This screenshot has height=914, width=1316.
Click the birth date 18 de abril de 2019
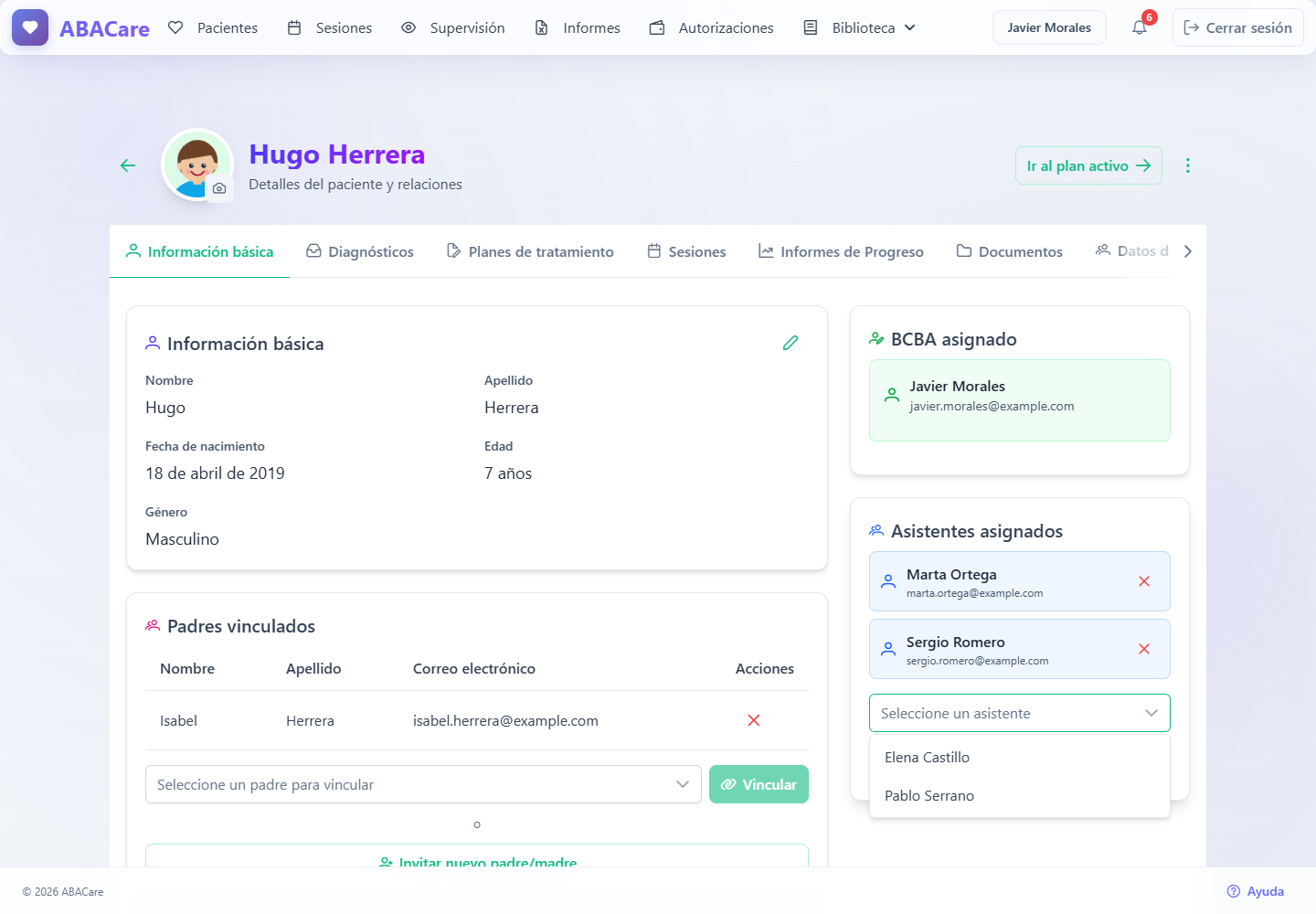tap(215, 473)
